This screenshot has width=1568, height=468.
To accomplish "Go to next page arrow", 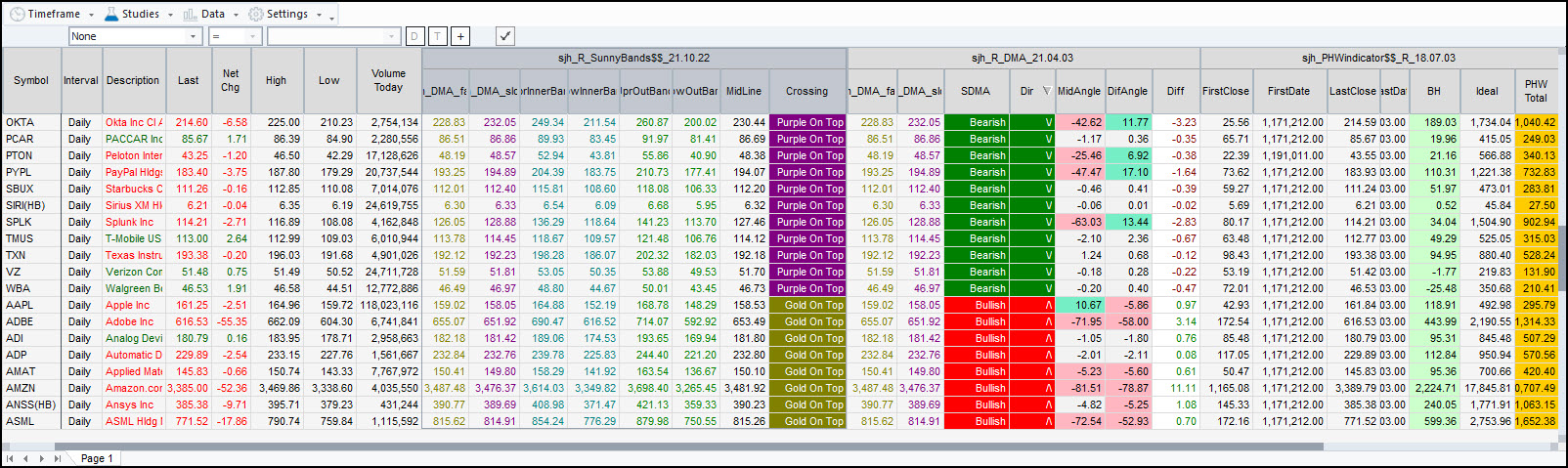I will tap(41, 458).
